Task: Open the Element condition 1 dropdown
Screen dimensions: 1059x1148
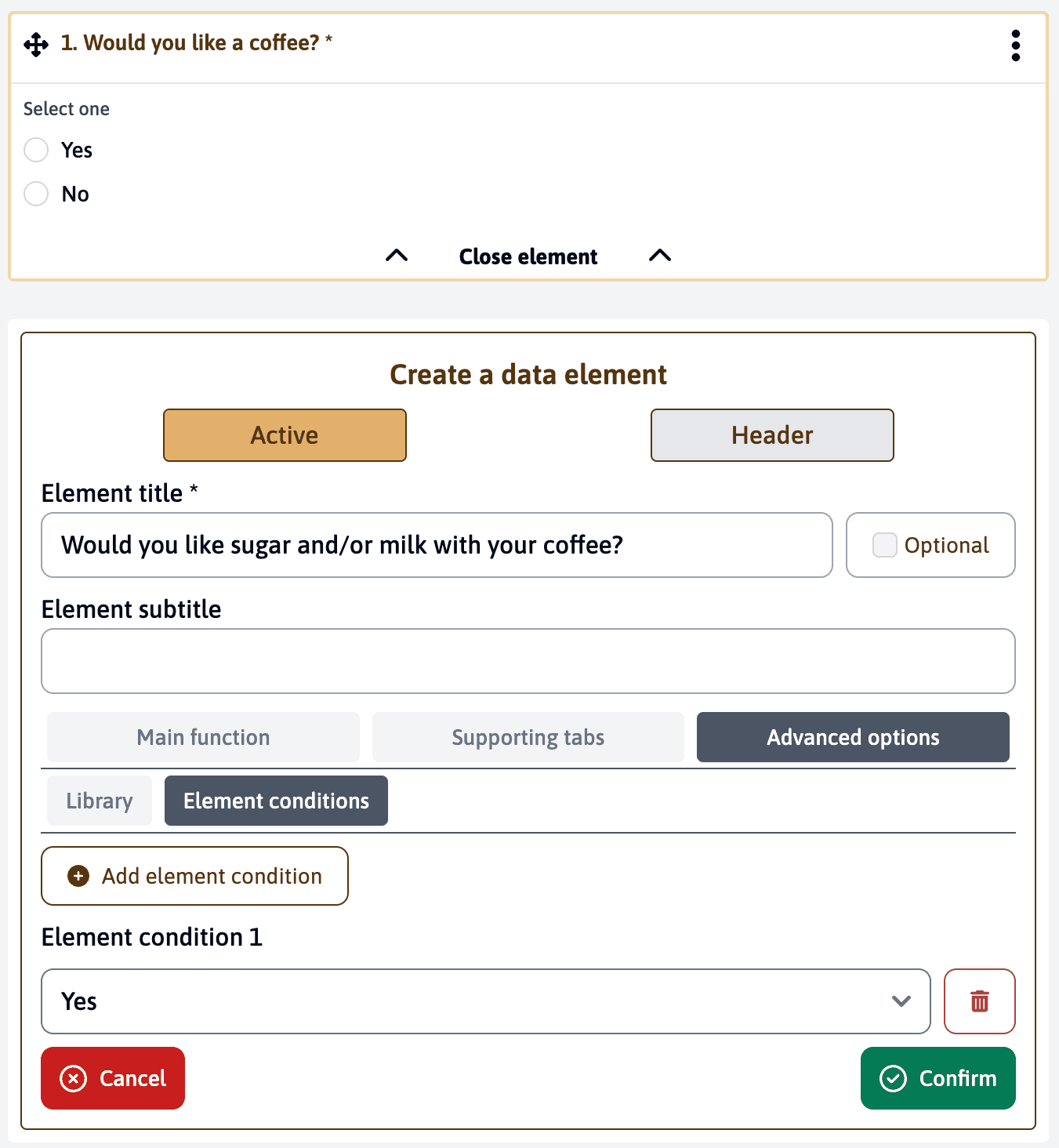Action: tap(485, 1001)
